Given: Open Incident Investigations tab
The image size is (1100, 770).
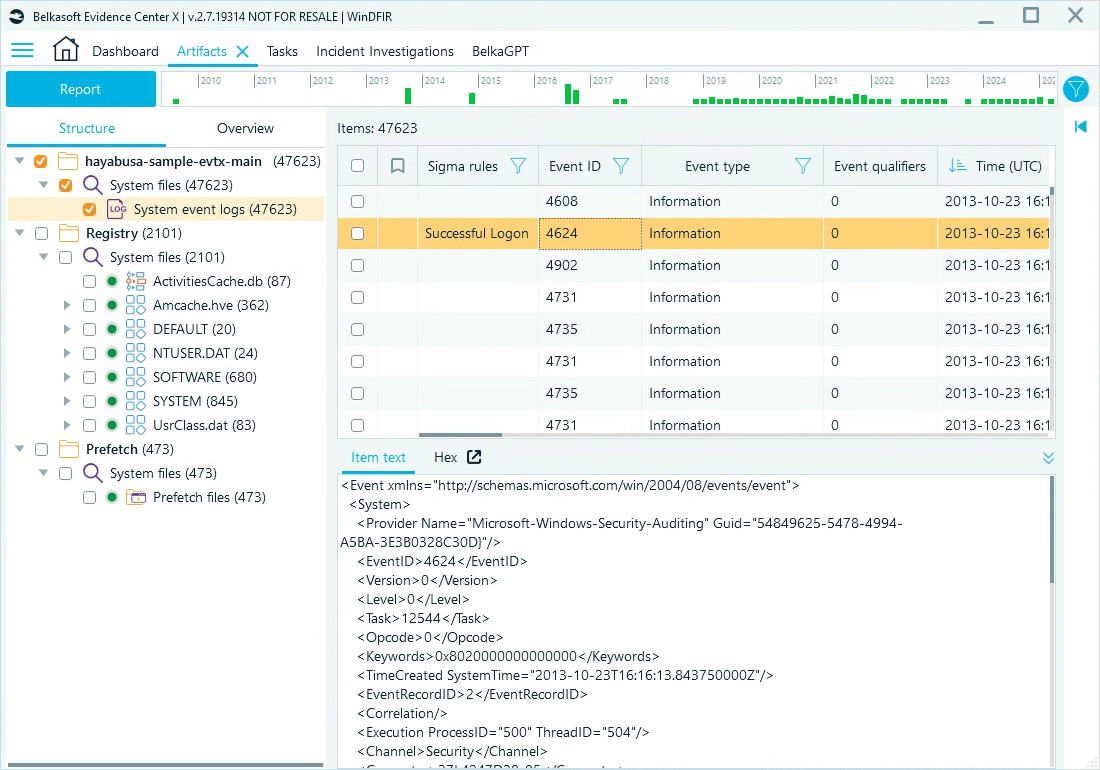Looking at the screenshot, I should [x=384, y=51].
